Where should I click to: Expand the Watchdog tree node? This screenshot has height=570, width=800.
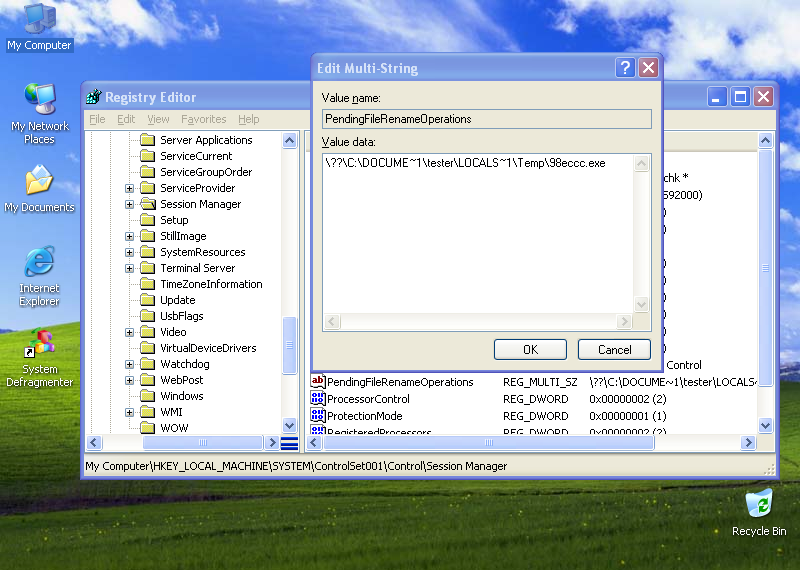pyautogui.click(x=130, y=364)
